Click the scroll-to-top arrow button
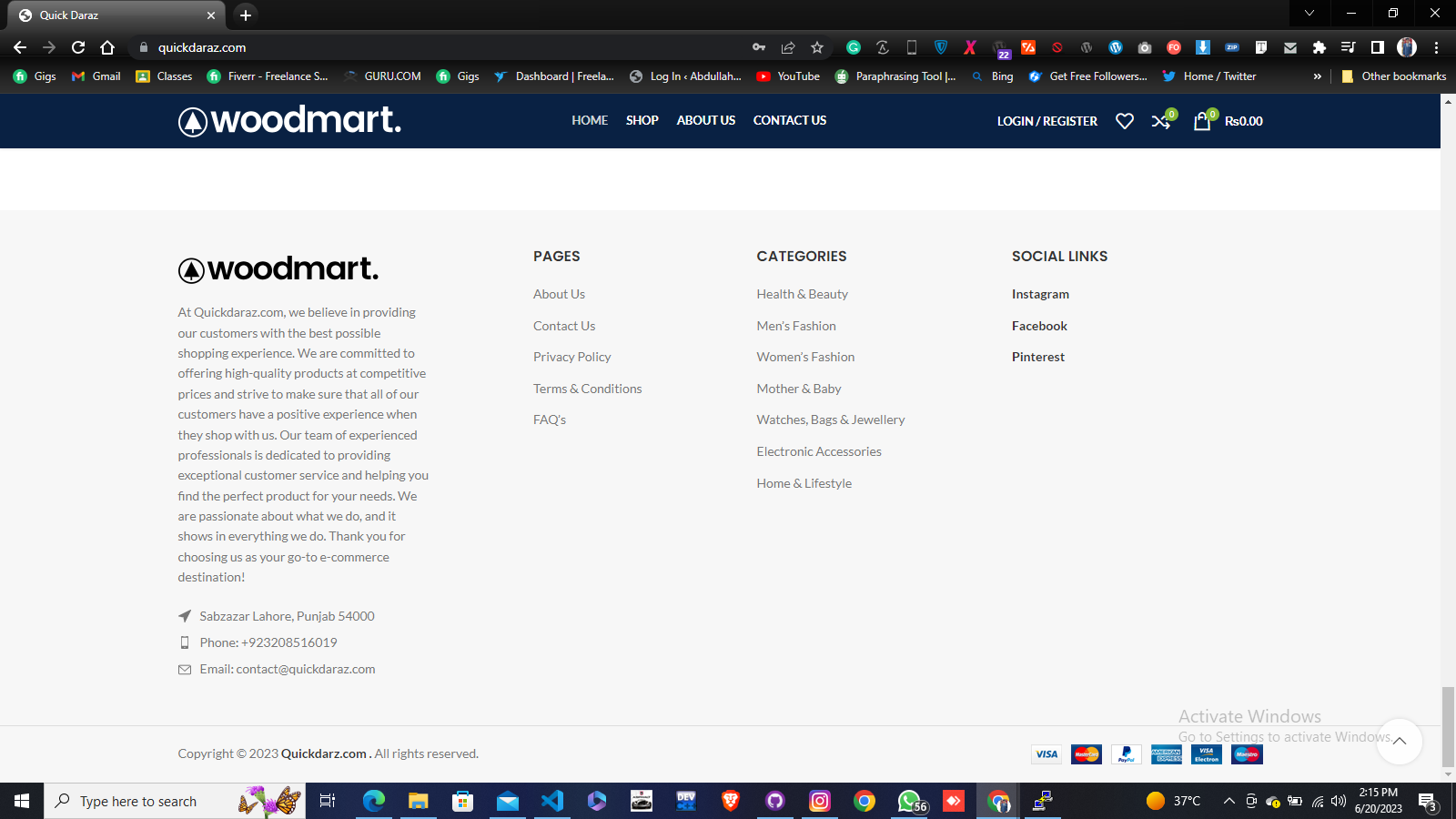This screenshot has width=1456, height=819. click(x=1400, y=741)
